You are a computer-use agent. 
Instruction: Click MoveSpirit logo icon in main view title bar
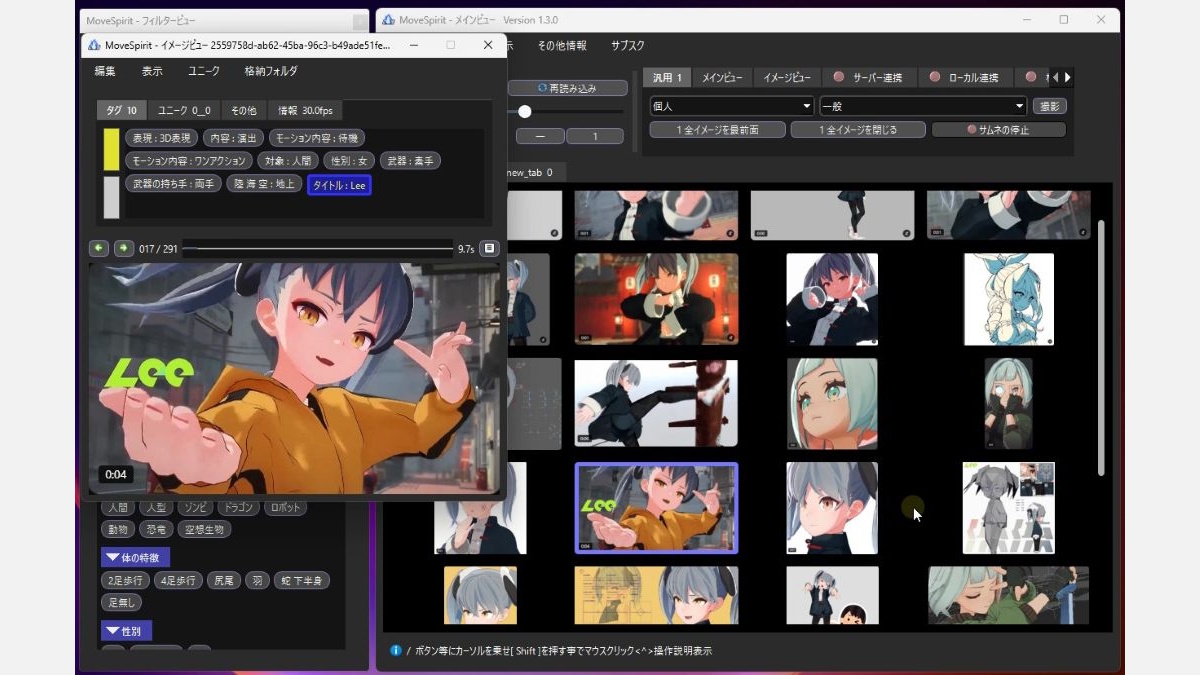click(x=388, y=20)
